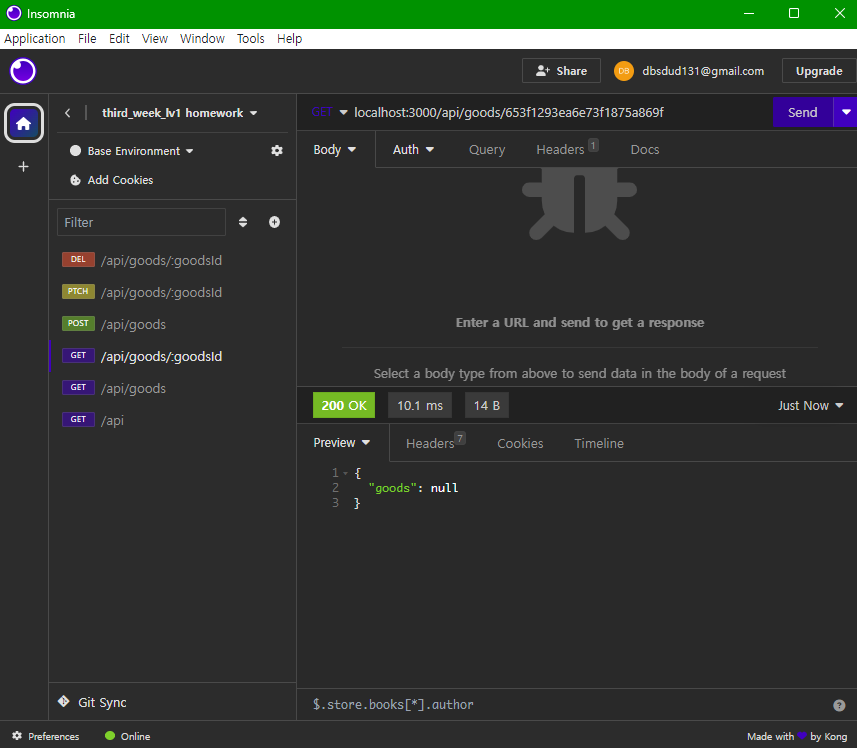857x748 pixels.
Task: Open the Home dashboard icon
Action: (x=24, y=123)
